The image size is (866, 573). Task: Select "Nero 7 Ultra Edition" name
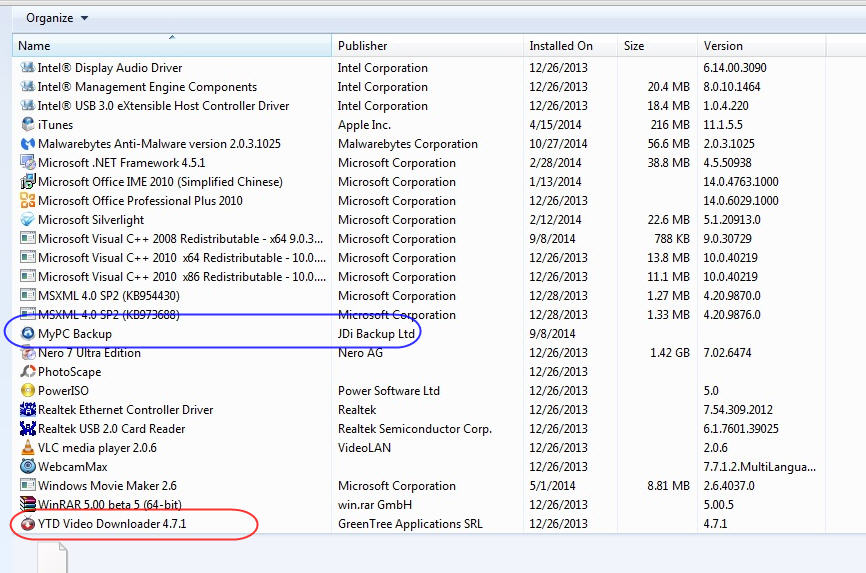(89, 353)
